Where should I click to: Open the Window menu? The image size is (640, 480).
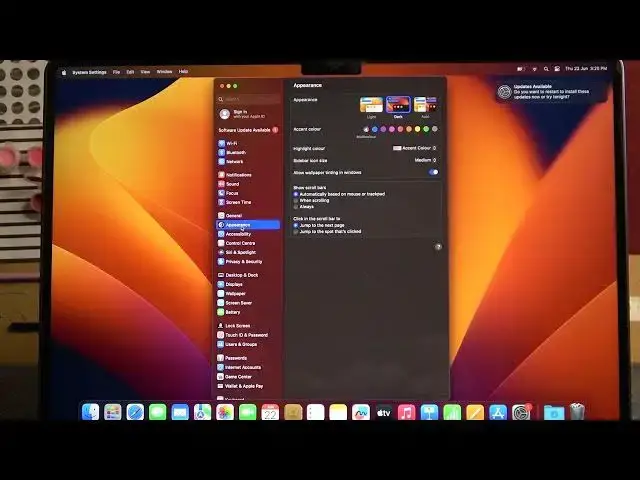164,71
